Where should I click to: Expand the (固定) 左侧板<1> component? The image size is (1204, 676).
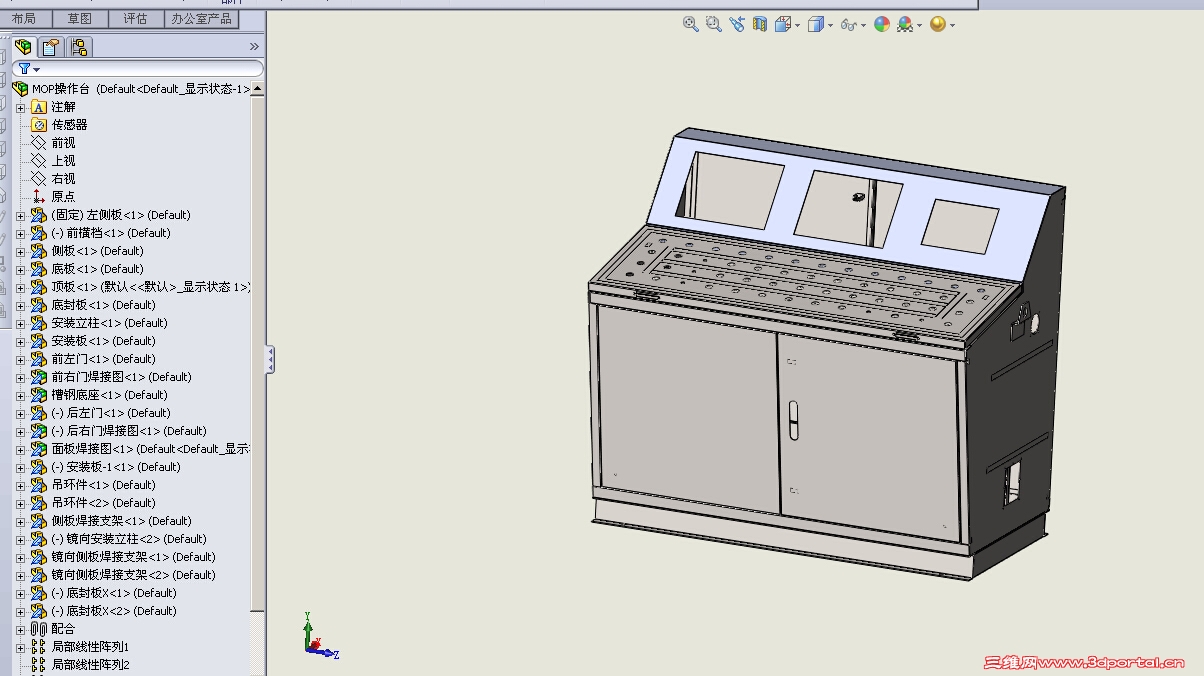click(x=20, y=215)
